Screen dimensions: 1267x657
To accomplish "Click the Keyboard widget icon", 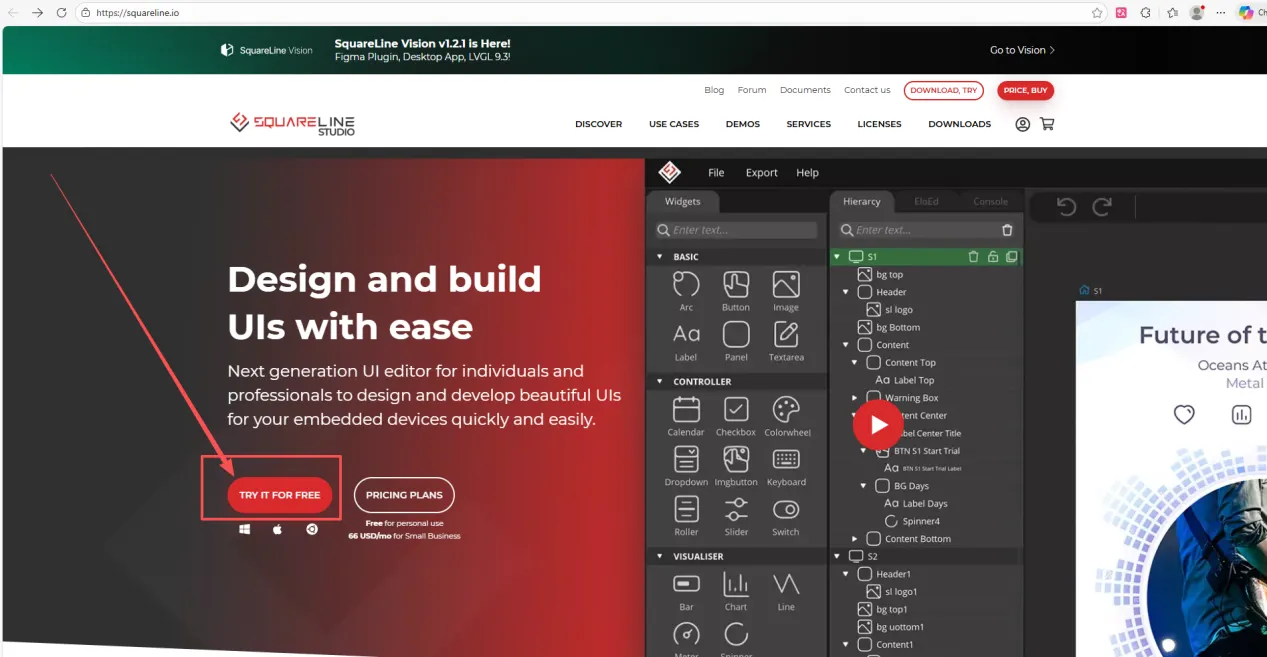I will [786, 459].
